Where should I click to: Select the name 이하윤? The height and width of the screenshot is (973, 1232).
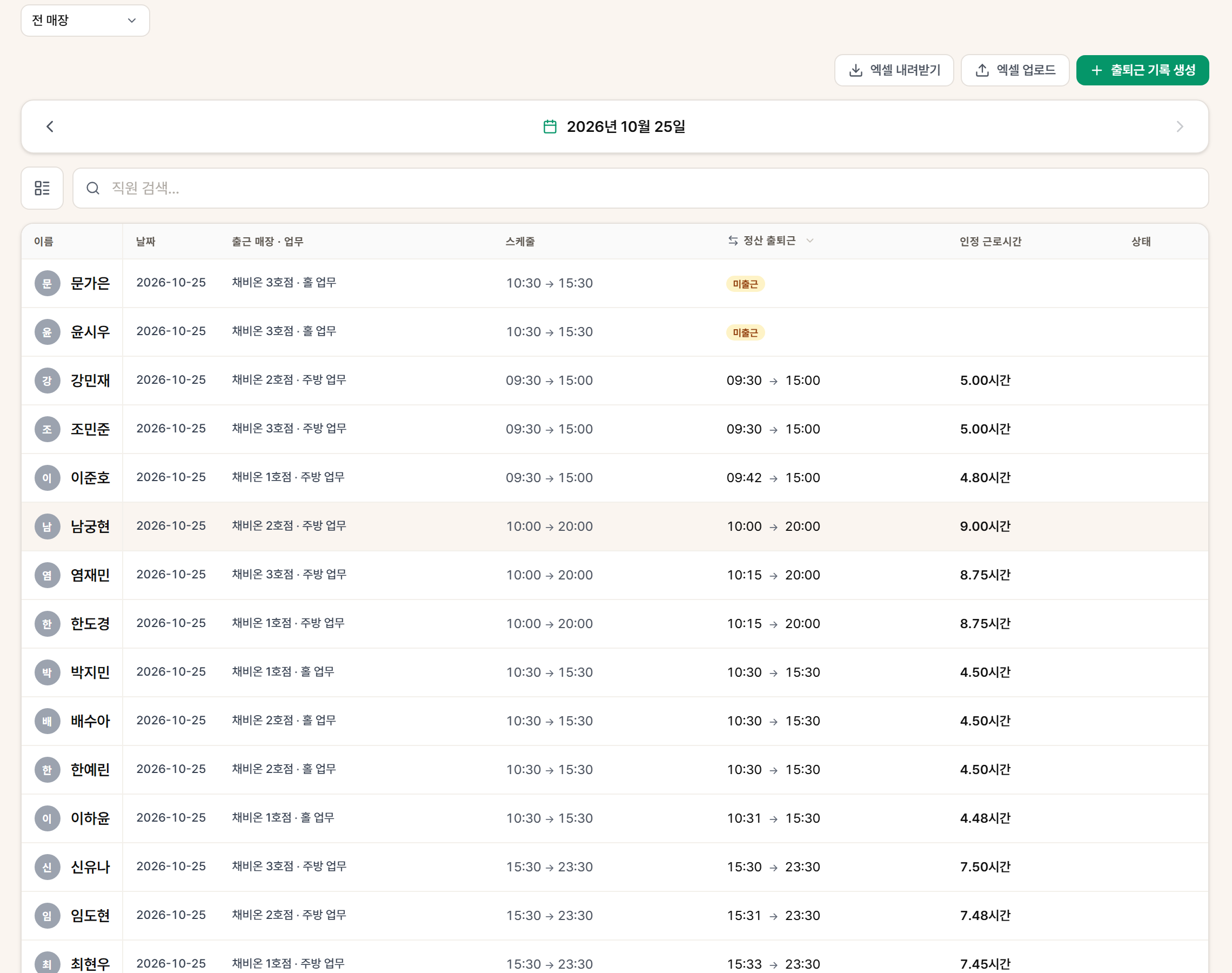(90, 818)
